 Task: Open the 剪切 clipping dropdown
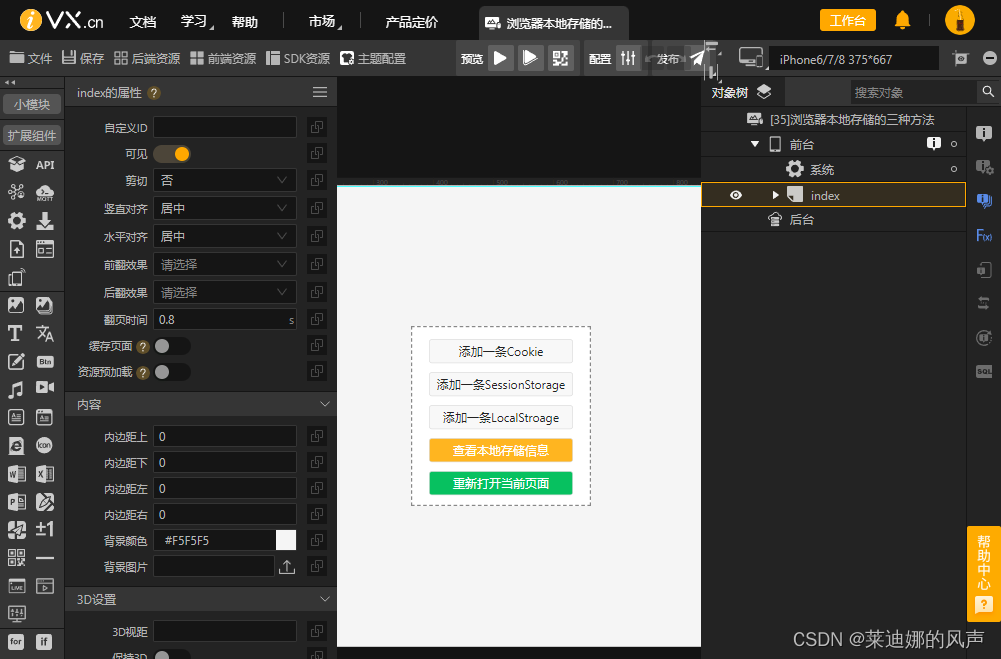225,181
